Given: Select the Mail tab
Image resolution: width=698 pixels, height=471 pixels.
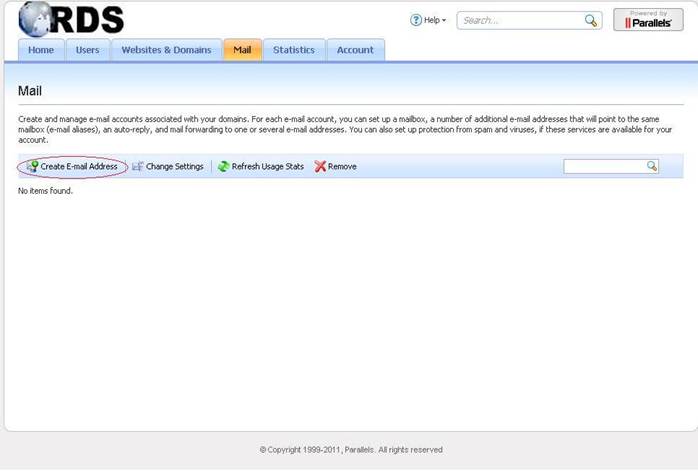Looking at the screenshot, I should coord(242,50).
